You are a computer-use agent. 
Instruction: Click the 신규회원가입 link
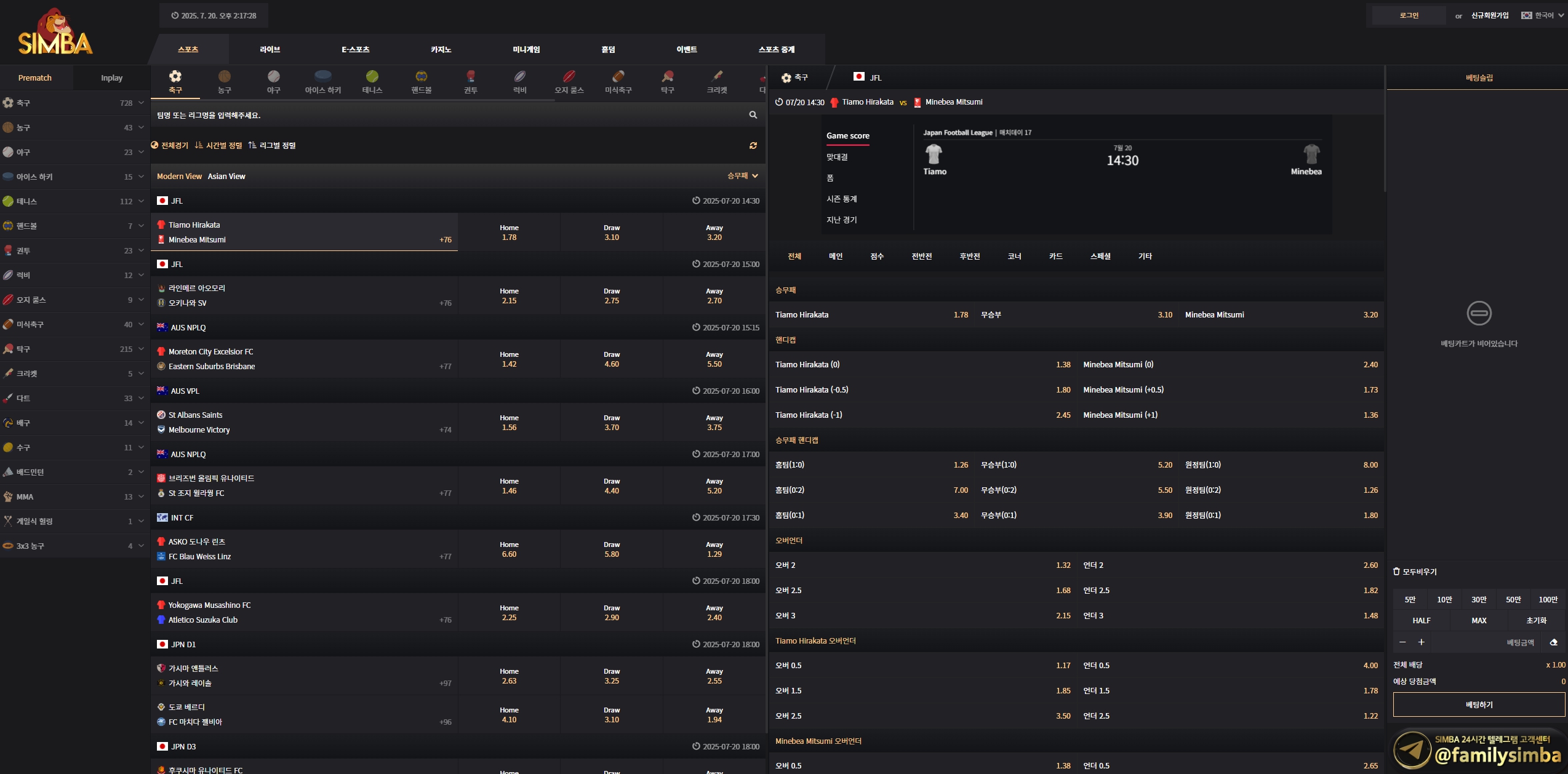1490,15
